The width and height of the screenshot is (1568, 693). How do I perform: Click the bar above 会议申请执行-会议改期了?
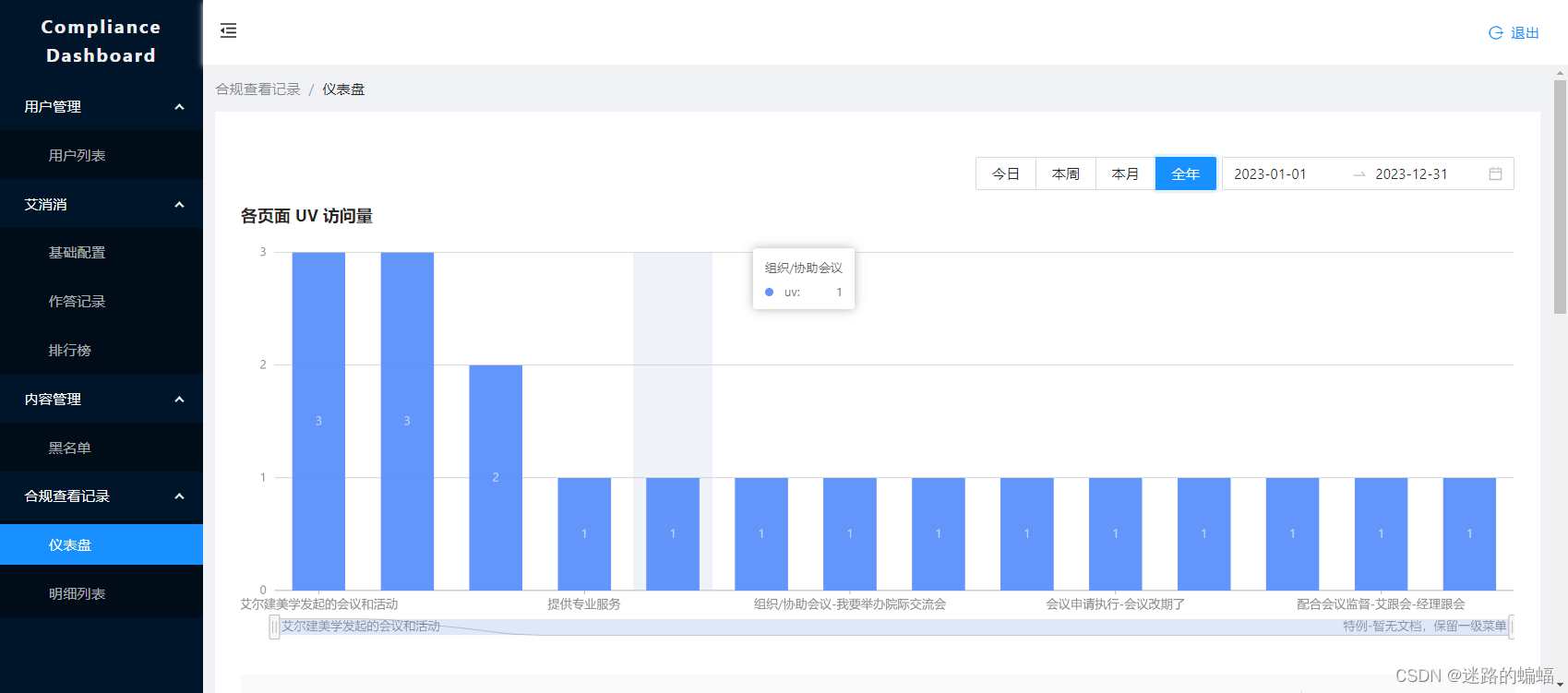click(1116, 533)
